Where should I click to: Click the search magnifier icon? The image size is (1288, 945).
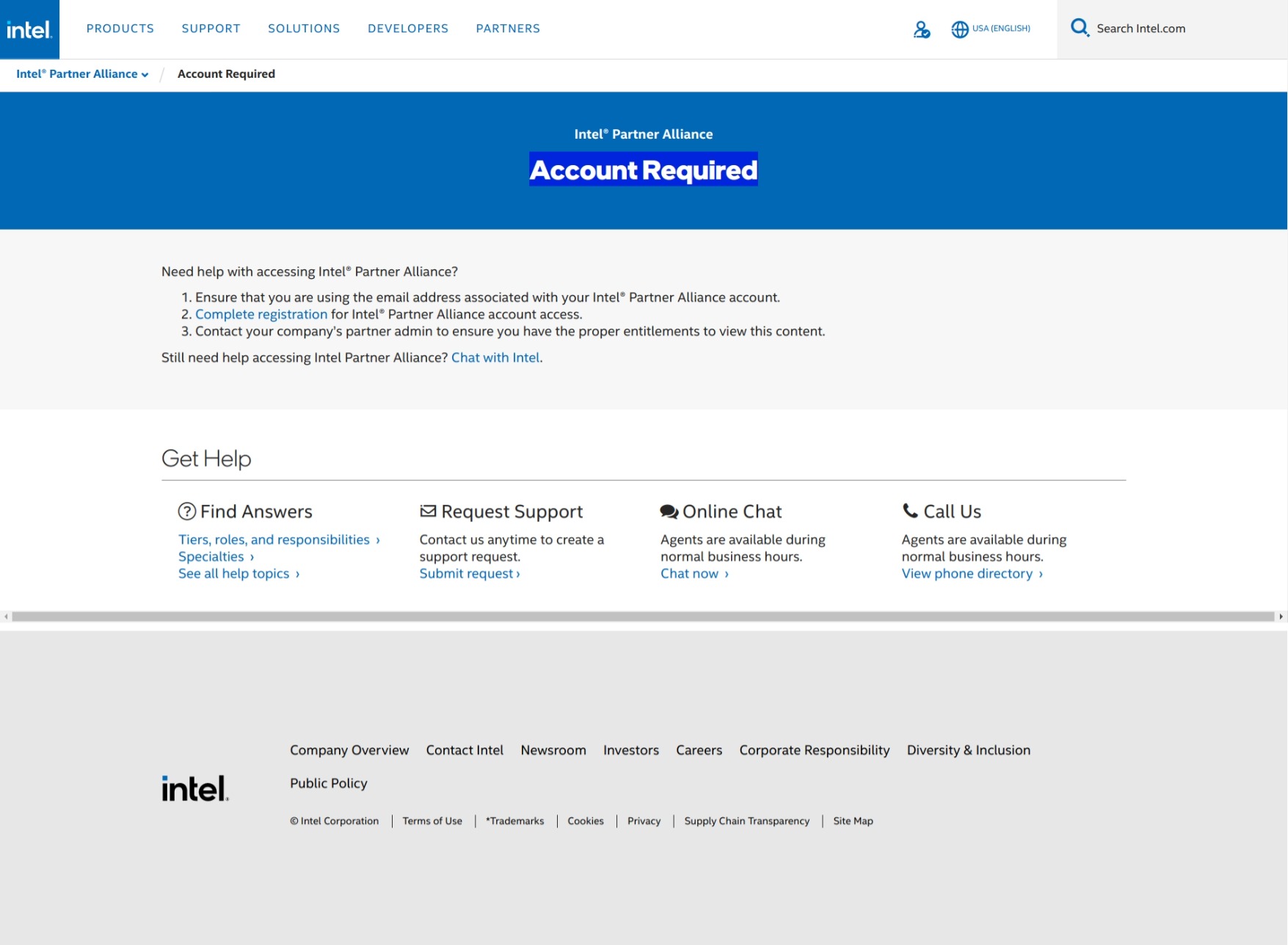[1080, 28]
